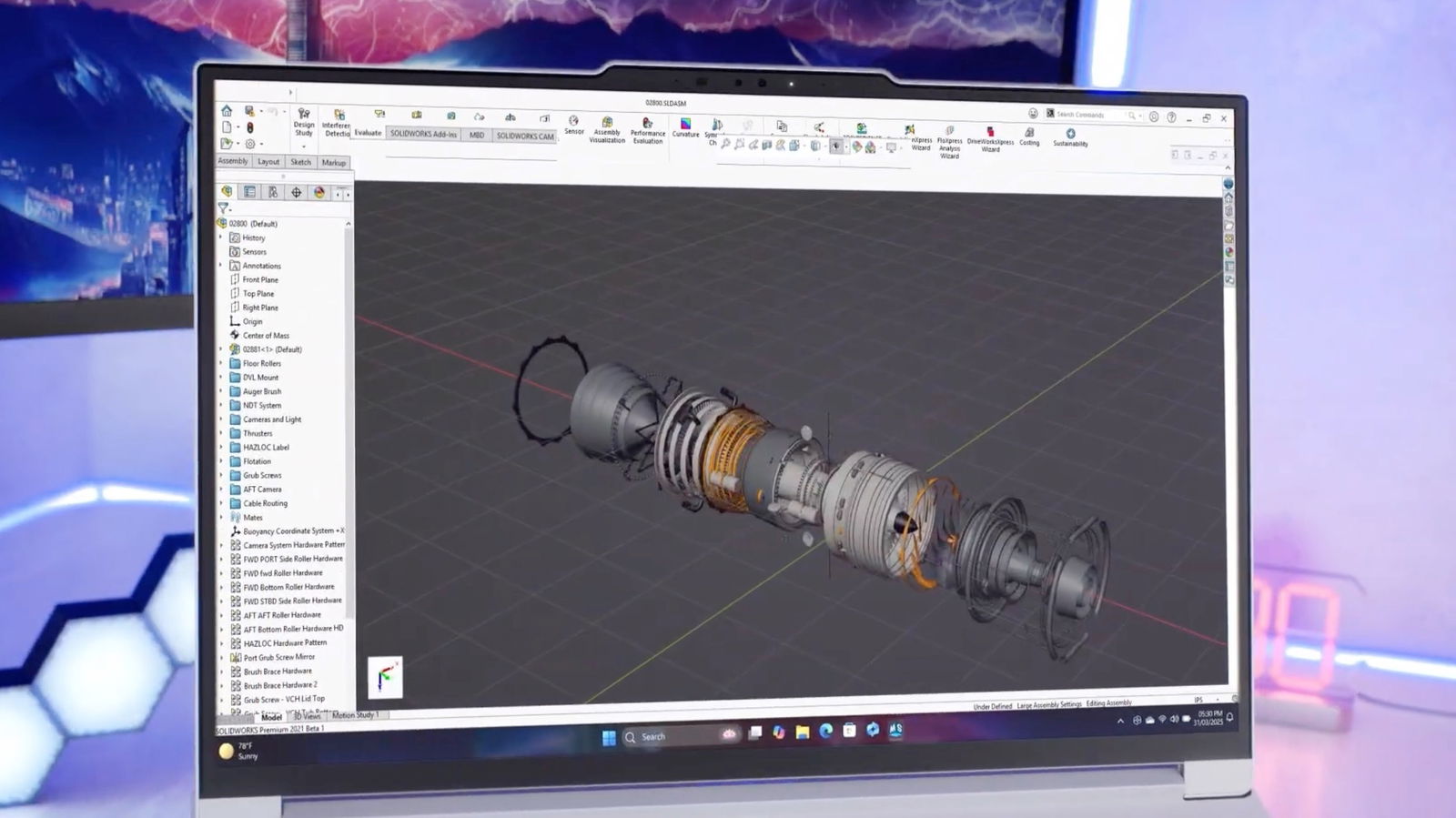
Task: Click the Home icon in the quick toolbar
Action: point(227,111)
